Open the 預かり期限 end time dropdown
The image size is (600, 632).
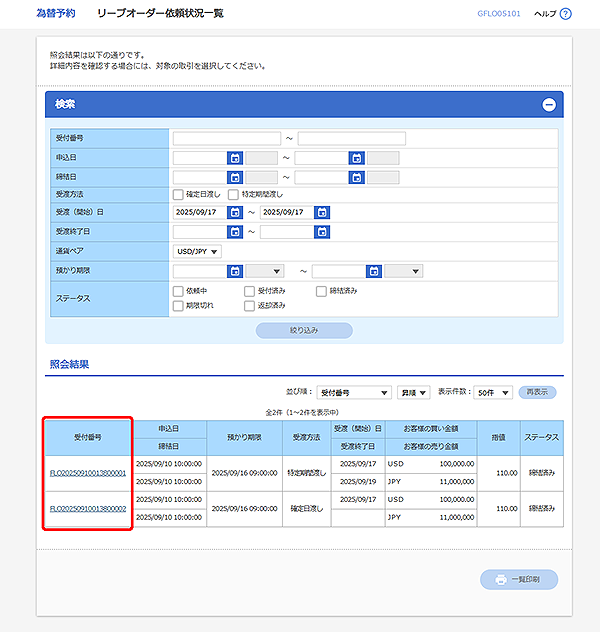pos(403,271)
